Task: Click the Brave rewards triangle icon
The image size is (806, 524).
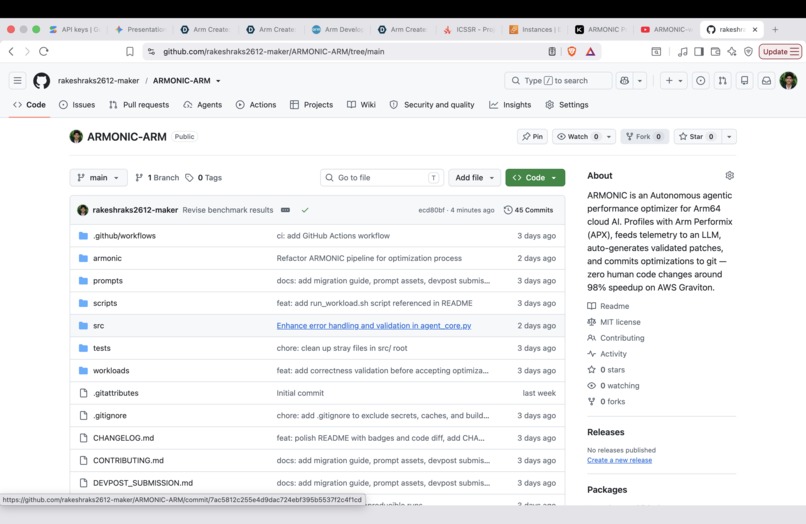Action: (591, 51)
